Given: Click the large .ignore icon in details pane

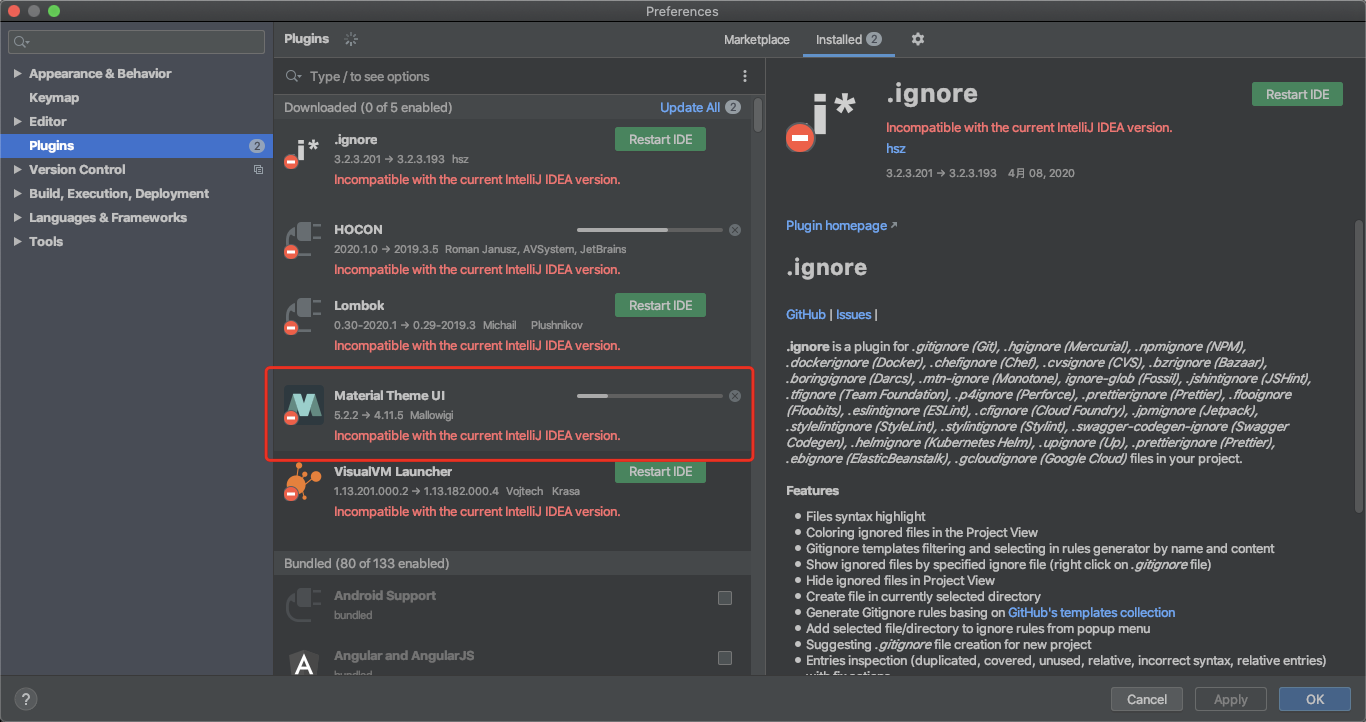Looking at the screenshot, I should (x=820, y=121).
